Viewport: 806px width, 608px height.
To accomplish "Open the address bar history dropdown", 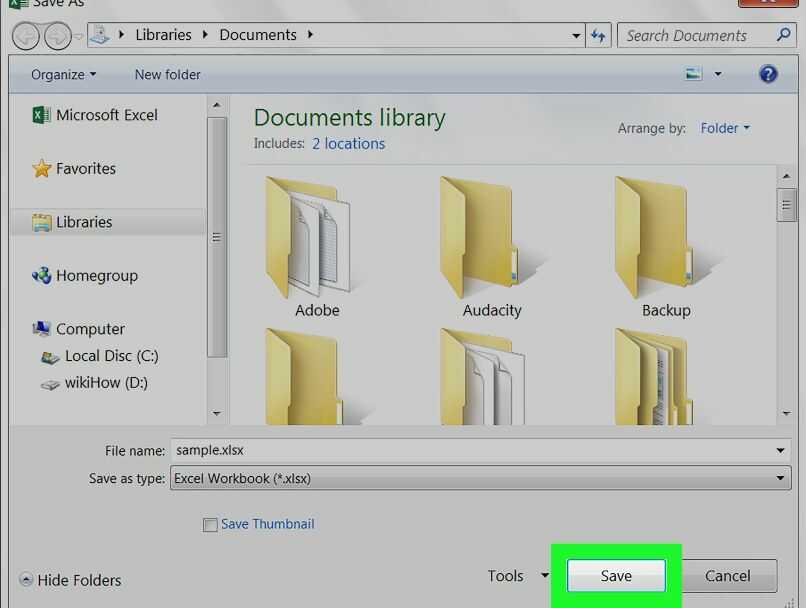I will click(x=575, y=35).
